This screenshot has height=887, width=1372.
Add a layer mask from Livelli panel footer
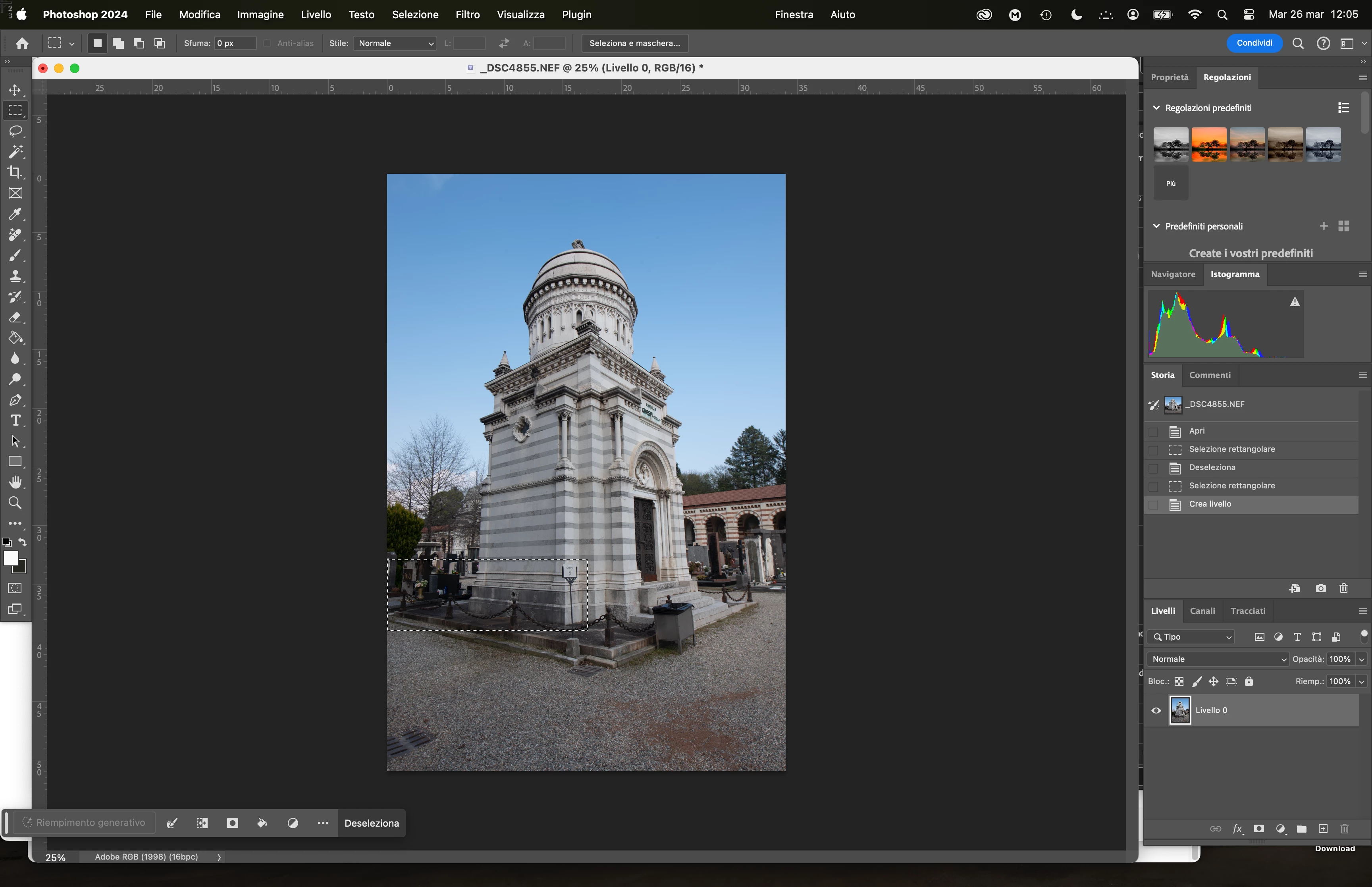pyautogui.click(x=1258, y=829)
